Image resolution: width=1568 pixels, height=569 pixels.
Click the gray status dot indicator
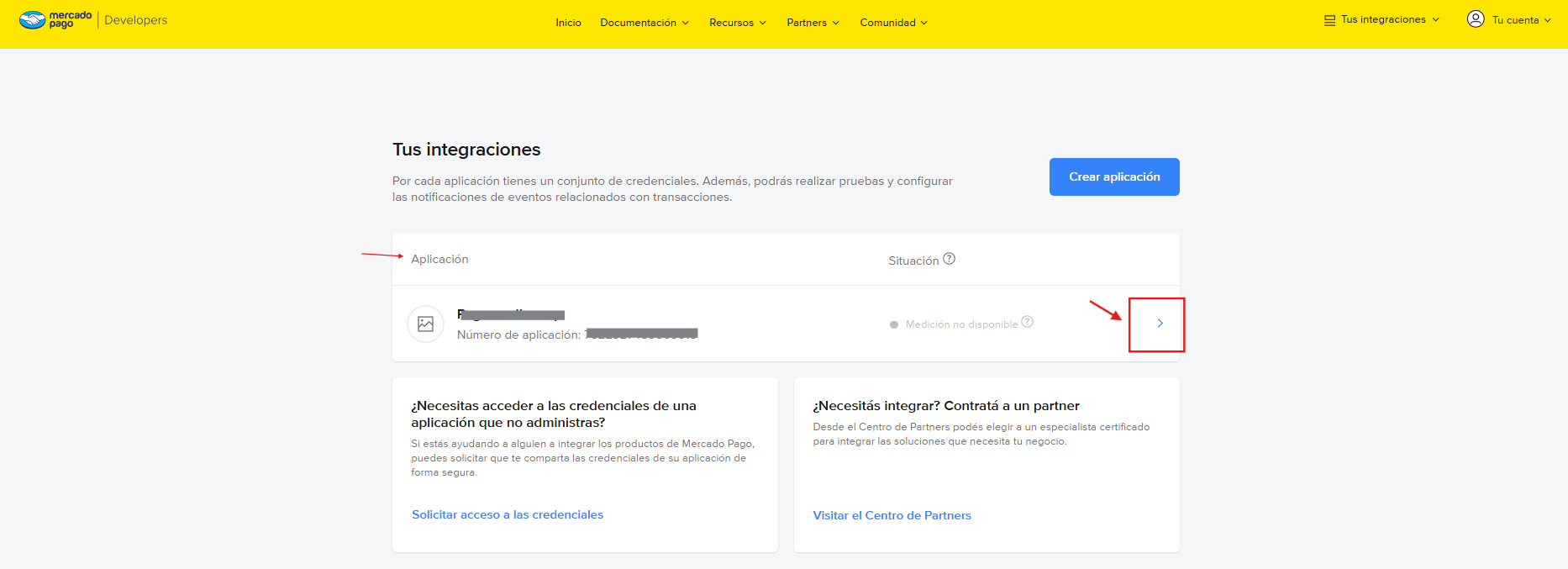tap(894, 324)
